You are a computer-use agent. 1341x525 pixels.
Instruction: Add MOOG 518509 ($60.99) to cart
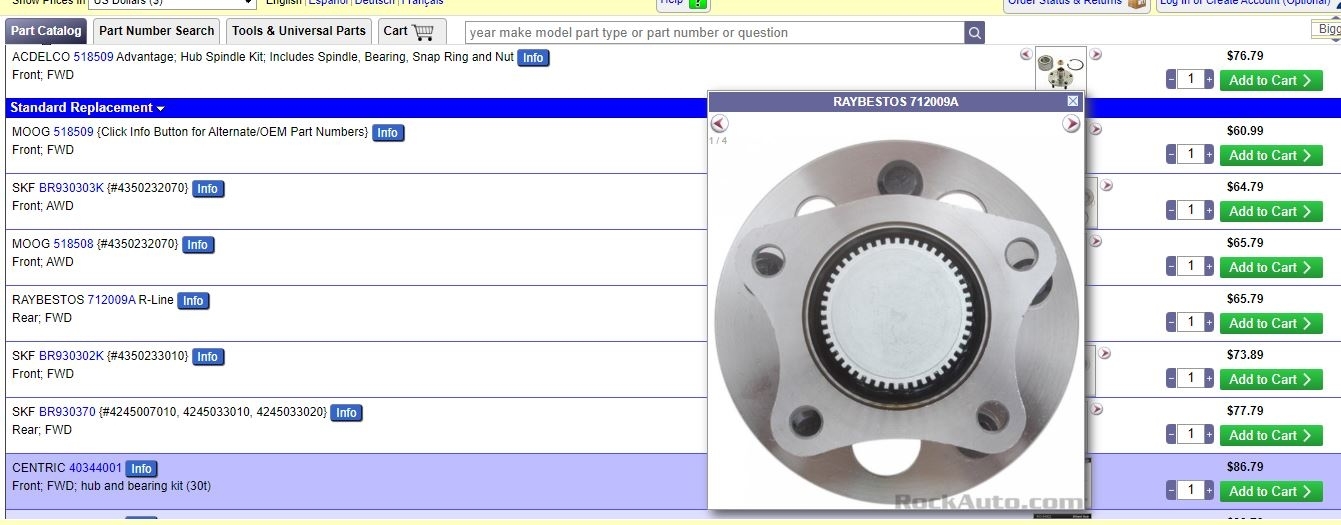[x=1271, y=155]
